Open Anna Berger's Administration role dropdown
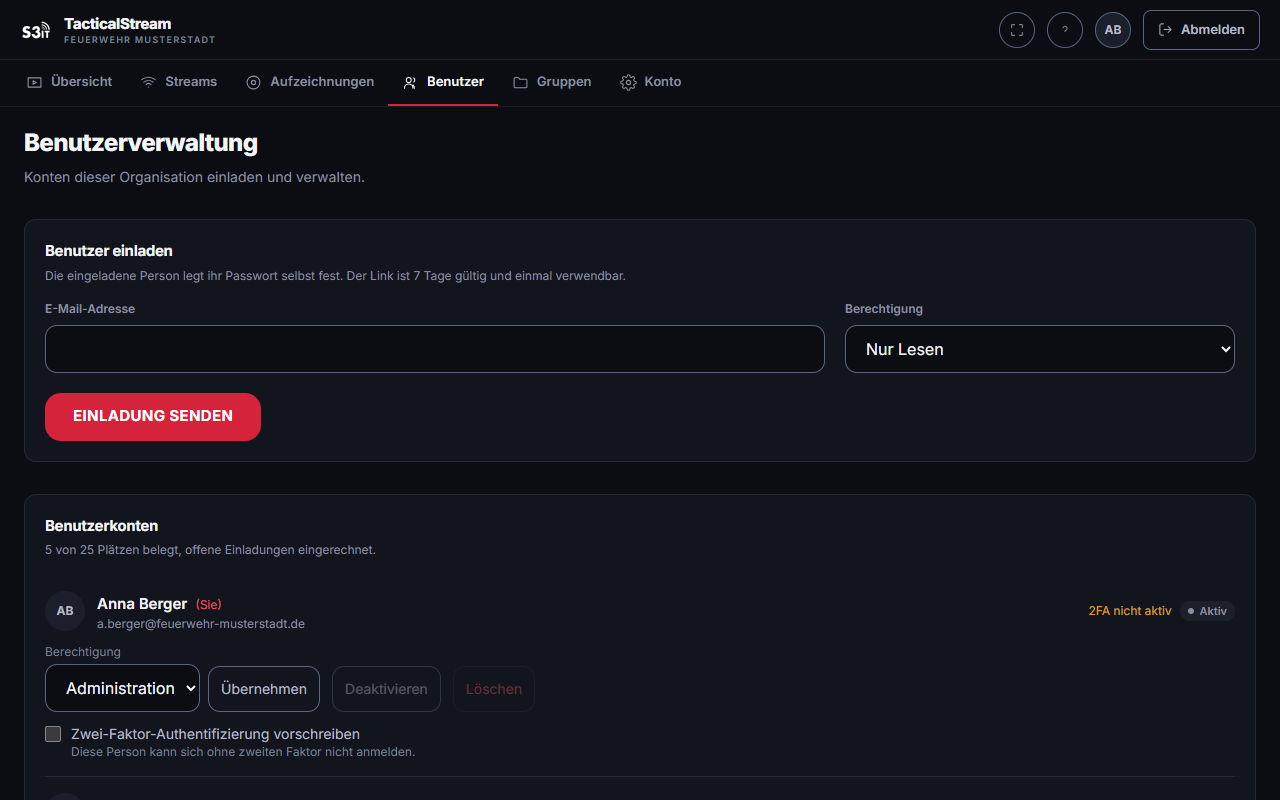The image size is (1280, 800). pyautogui.click(x=122, y=689)
